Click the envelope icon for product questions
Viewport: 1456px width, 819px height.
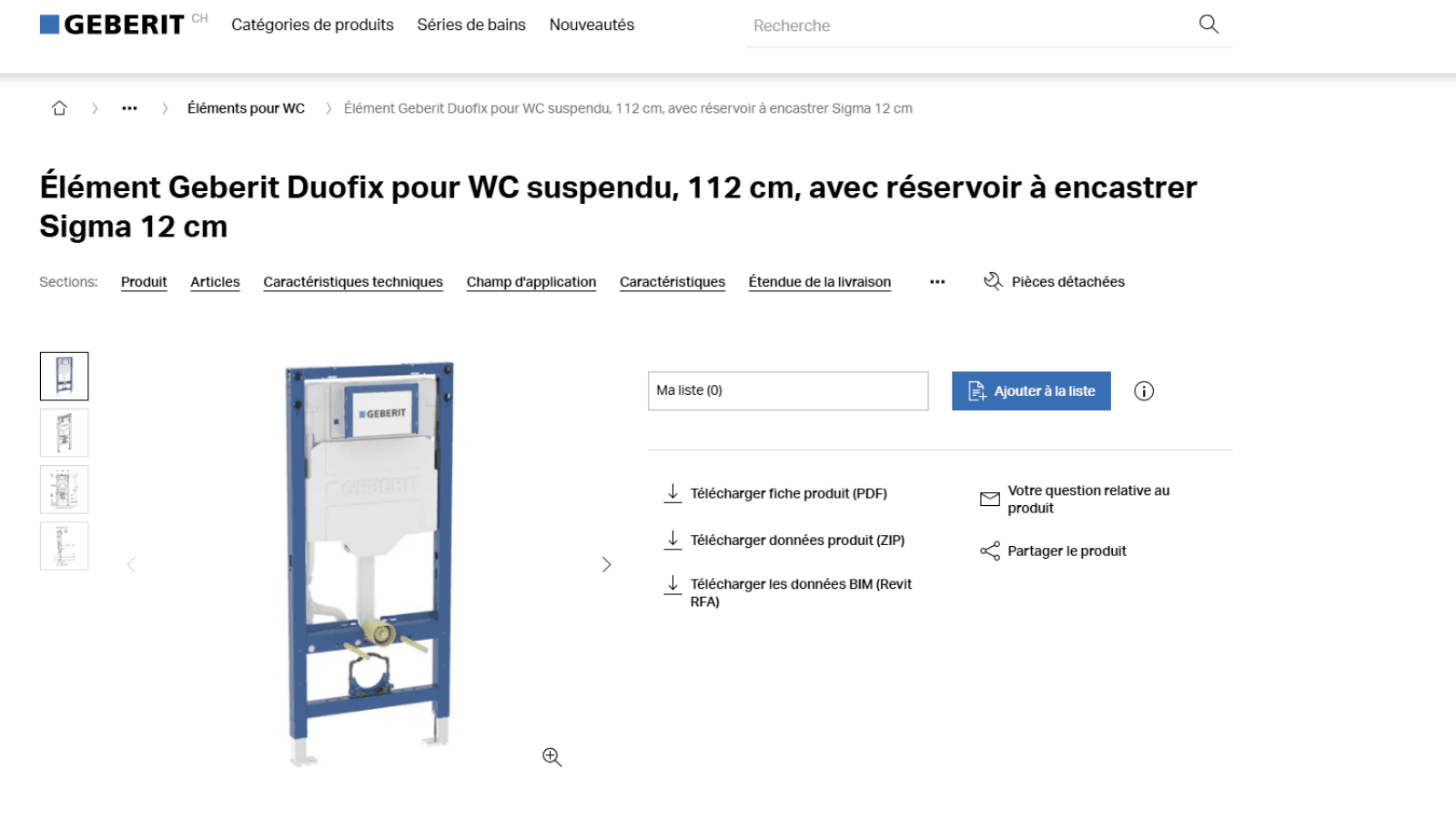click(988, 499)
